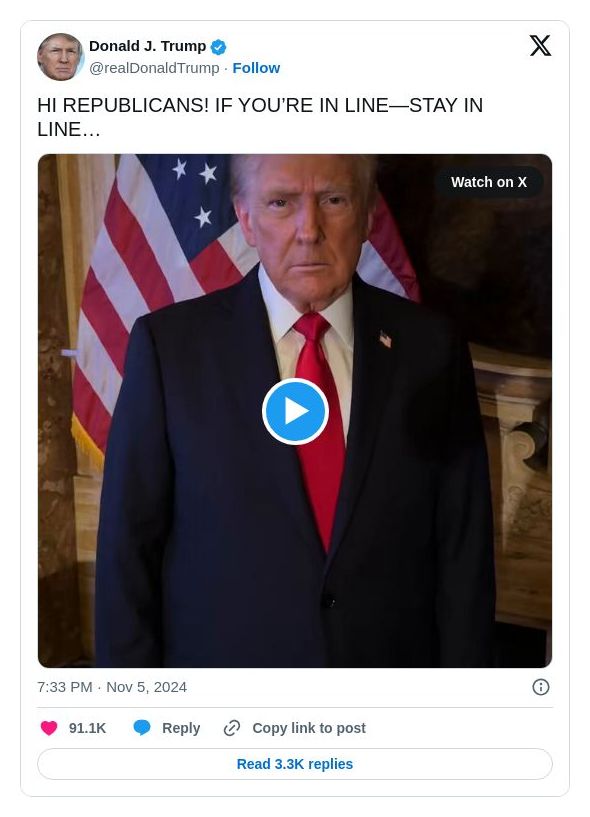Open Donald J. Trump's profile picture
Viewport: 590px width, 817px height.
(x=61, y=57)
